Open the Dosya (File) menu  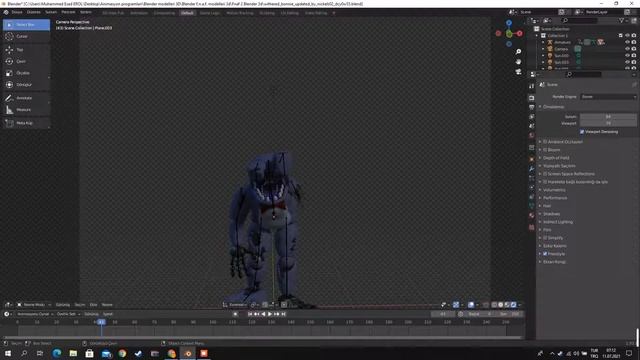(x=17, y=12)
